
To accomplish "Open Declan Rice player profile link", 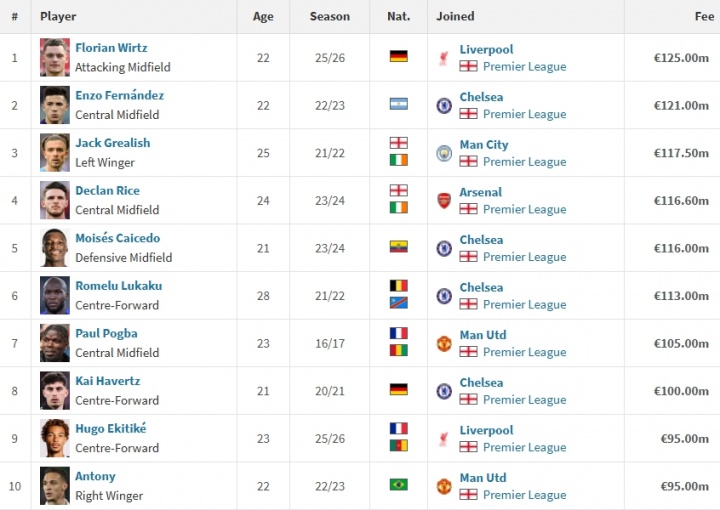I will pyautogui.click(x=107, y=191).
